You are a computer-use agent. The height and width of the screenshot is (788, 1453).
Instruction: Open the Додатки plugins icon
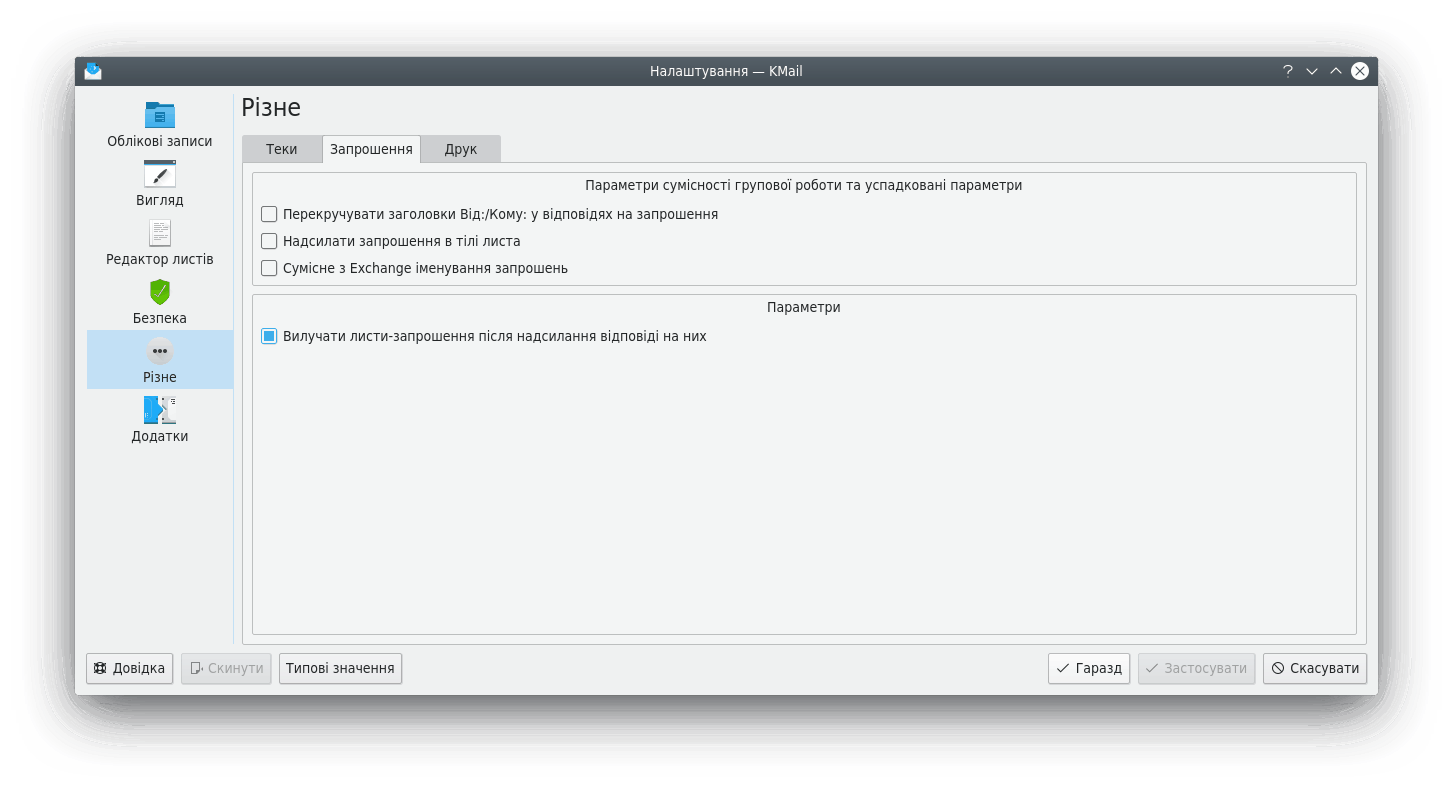coord(160,410)
